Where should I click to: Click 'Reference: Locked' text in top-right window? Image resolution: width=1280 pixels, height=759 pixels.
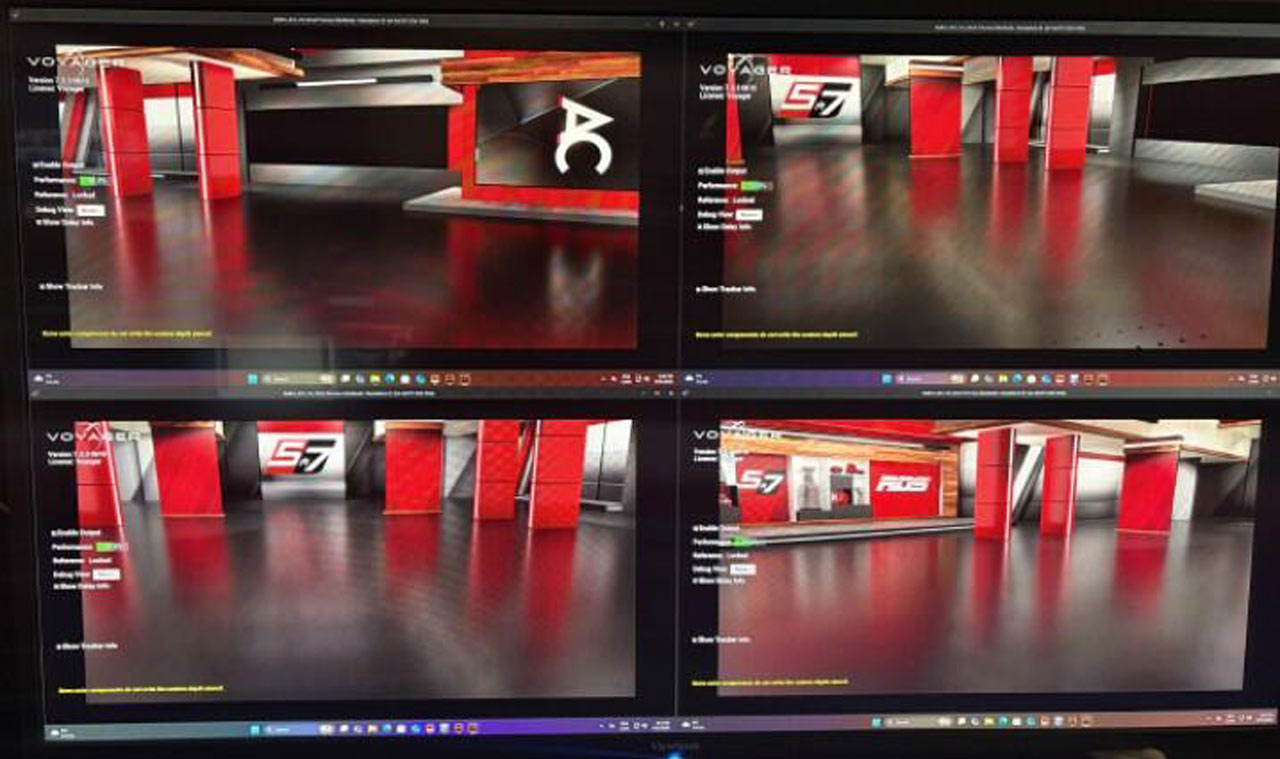[x=726, y=200]
